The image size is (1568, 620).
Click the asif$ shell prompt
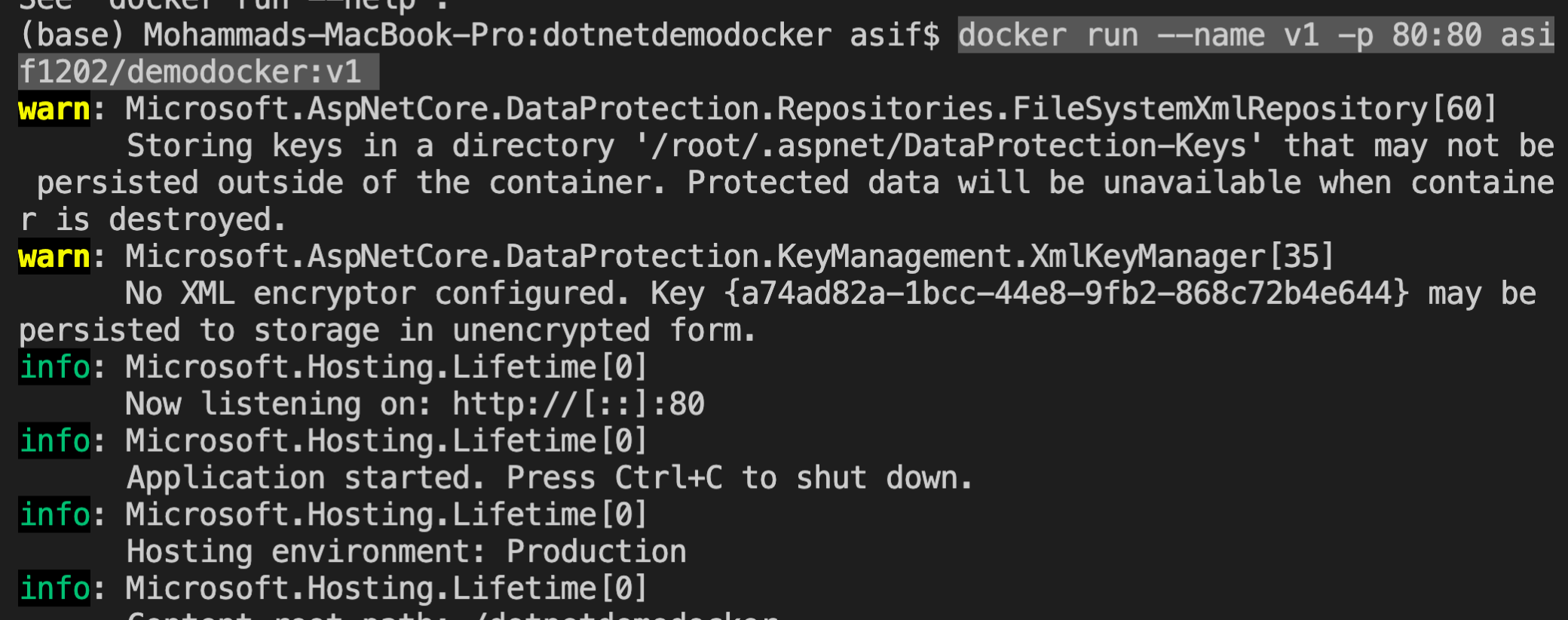[x=894, y=35]
